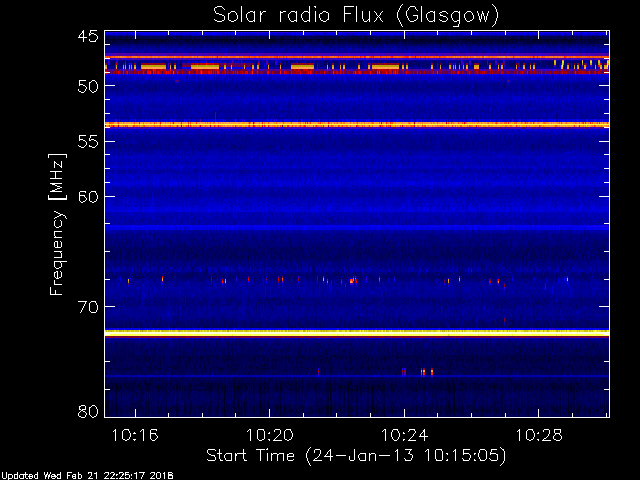Click the 'Start Time (24-Jan-13 10:15:05)' label
Screen dimensions: 640x480
tap(356, 456)
